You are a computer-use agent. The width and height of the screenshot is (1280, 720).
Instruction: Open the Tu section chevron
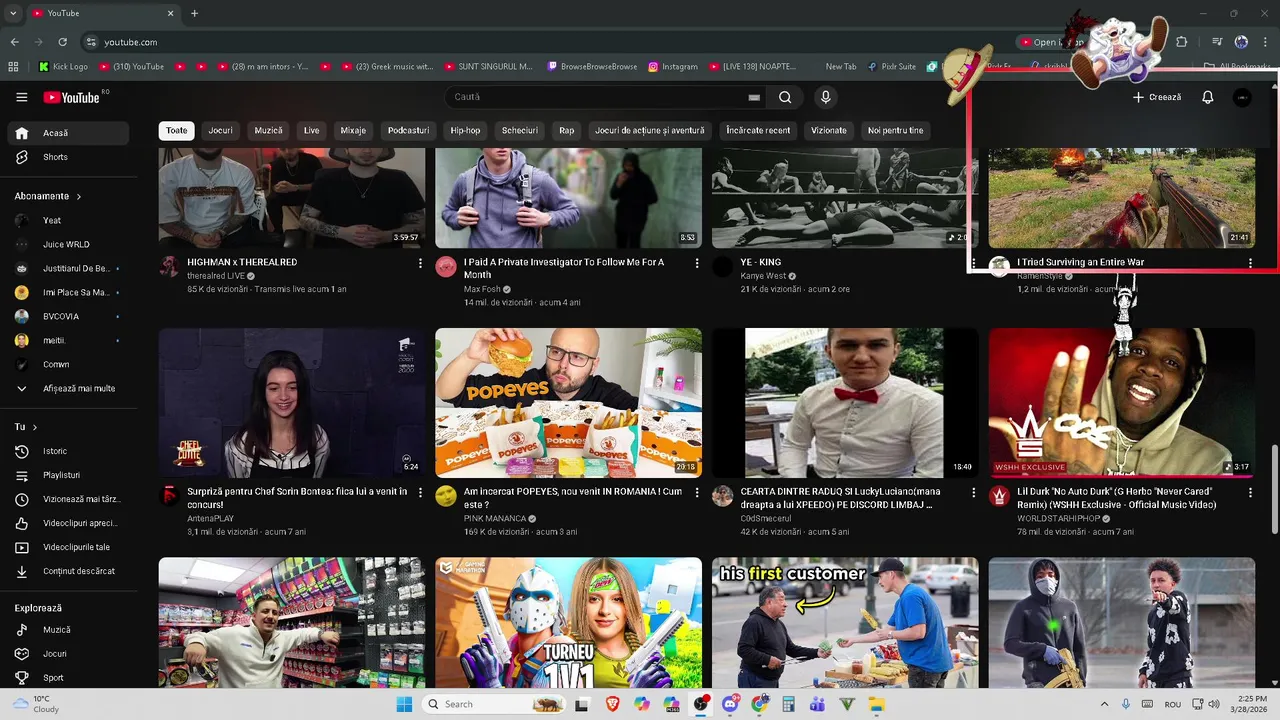[35, 427]
